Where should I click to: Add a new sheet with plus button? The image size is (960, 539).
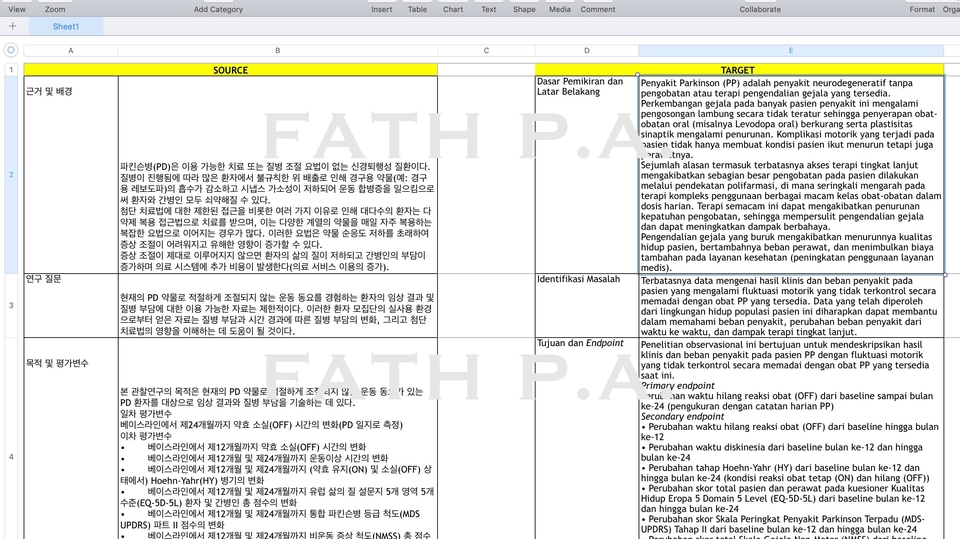(12, 26)
